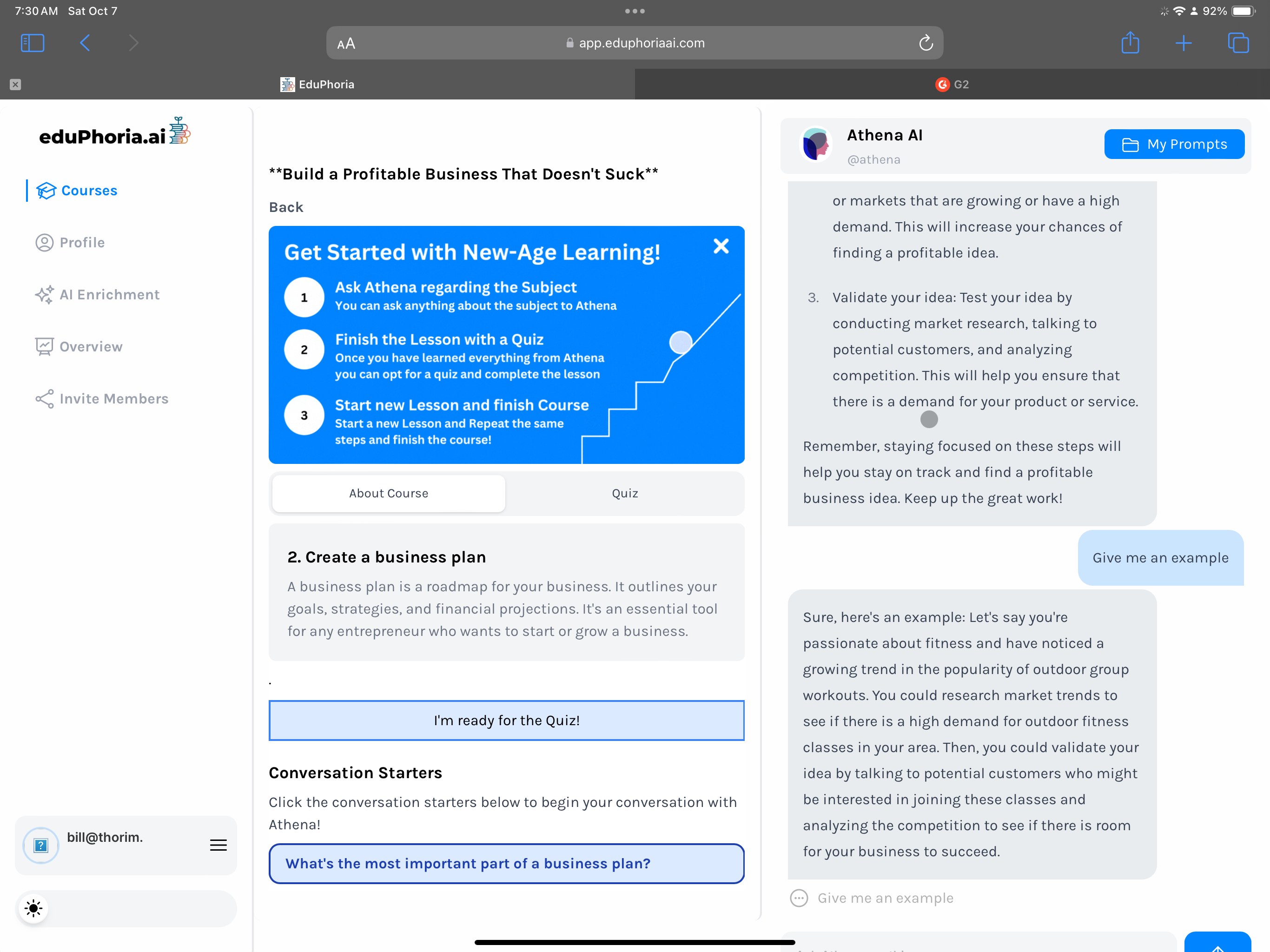Close Get Started banner with X

point(721,246)
